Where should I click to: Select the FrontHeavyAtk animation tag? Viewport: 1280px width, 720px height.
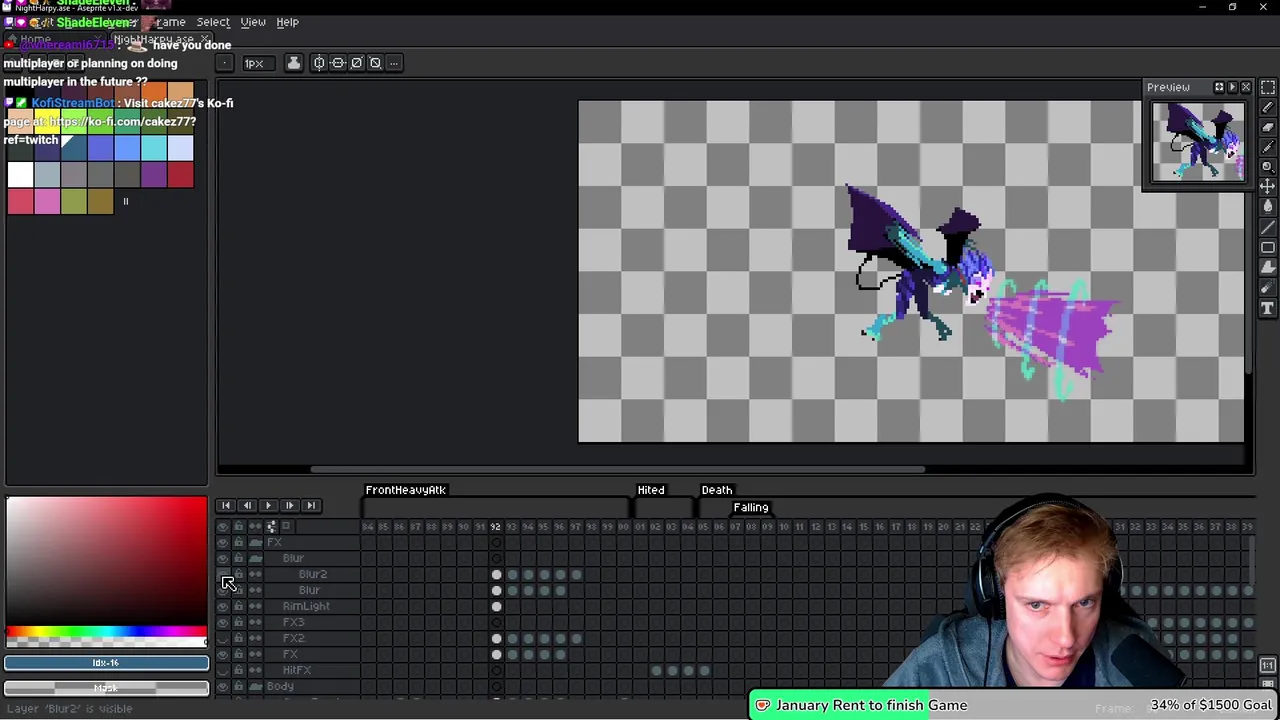point(405,490)
